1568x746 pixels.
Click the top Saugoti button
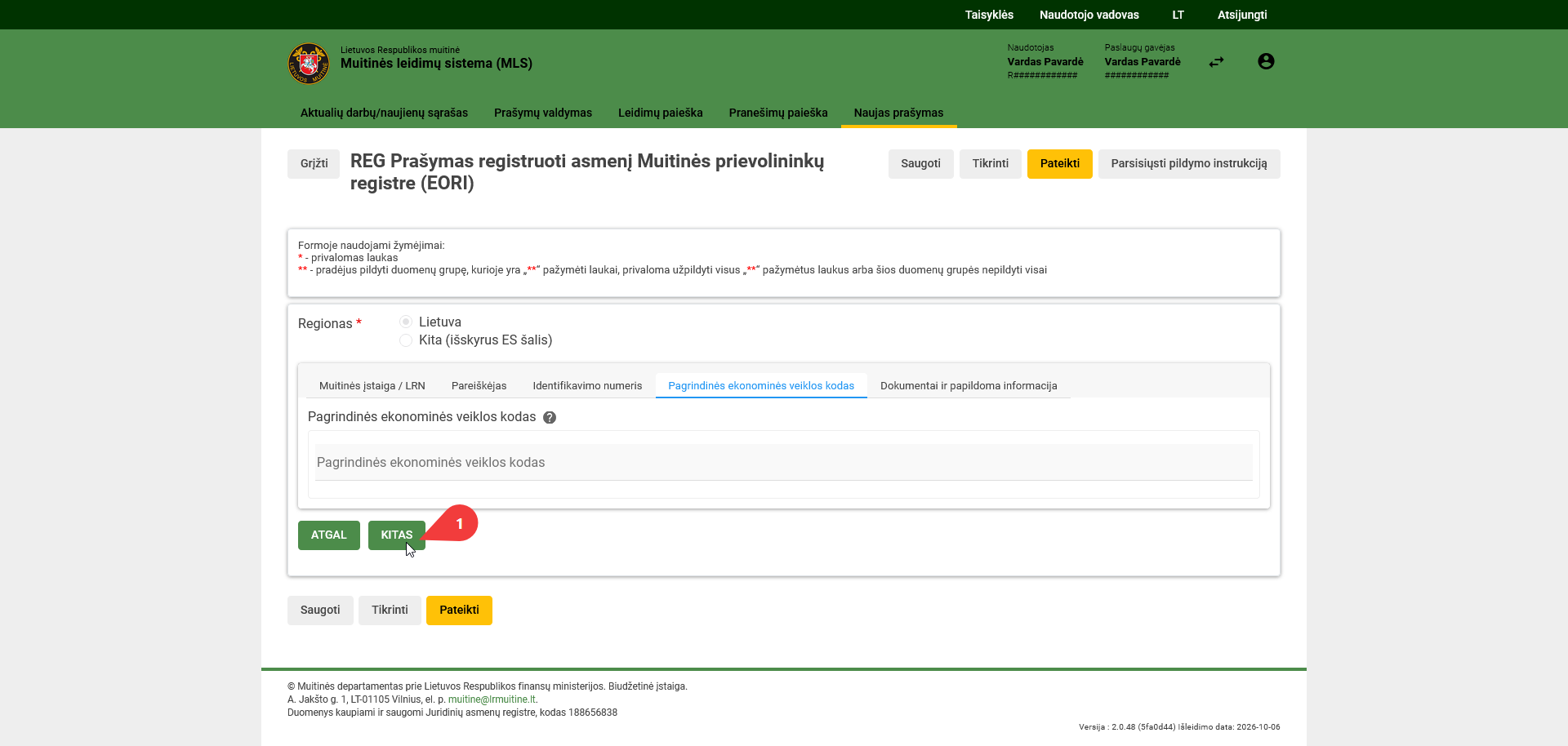[920, 163]
